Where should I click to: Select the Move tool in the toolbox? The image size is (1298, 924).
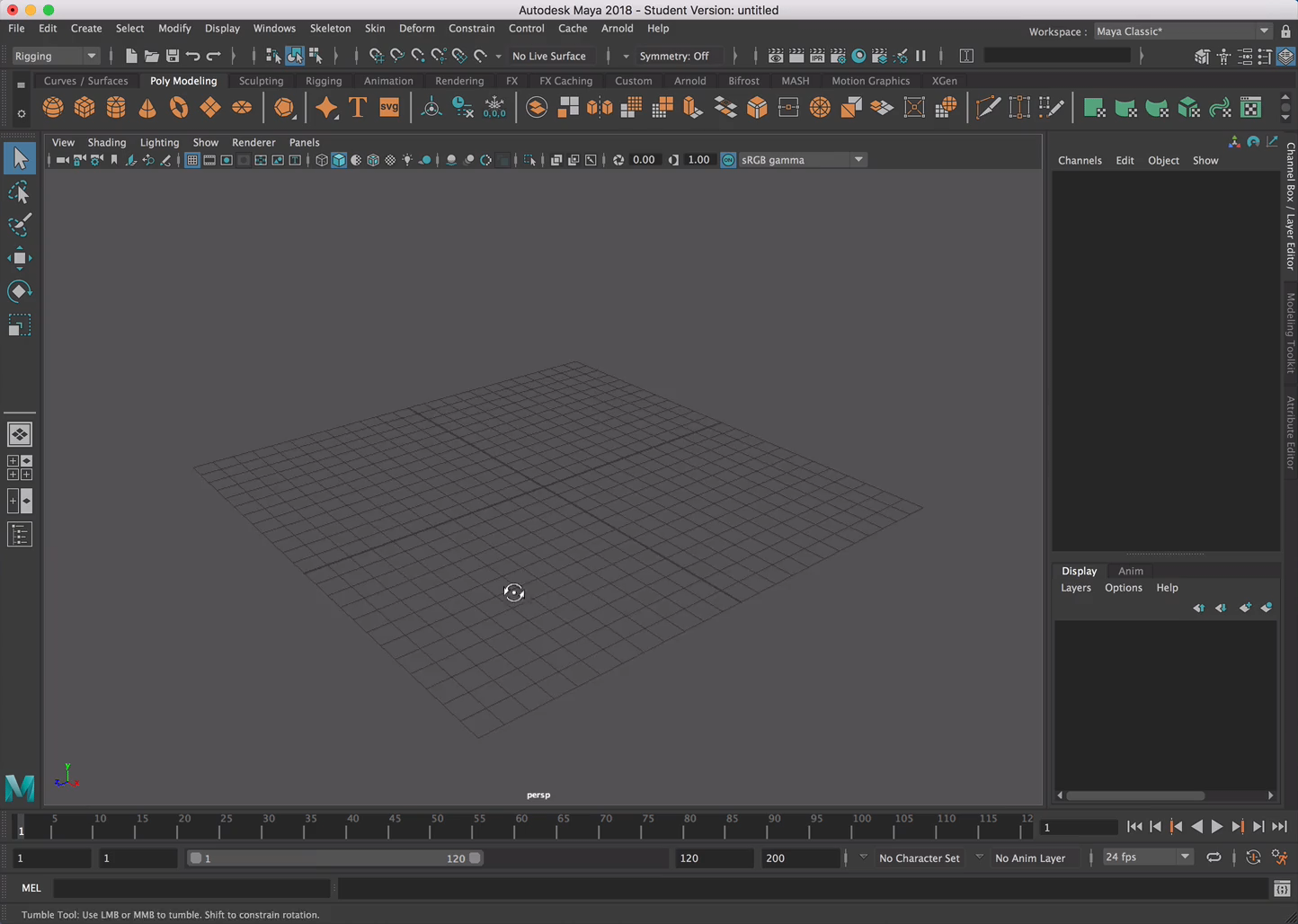tap(19, 259)
